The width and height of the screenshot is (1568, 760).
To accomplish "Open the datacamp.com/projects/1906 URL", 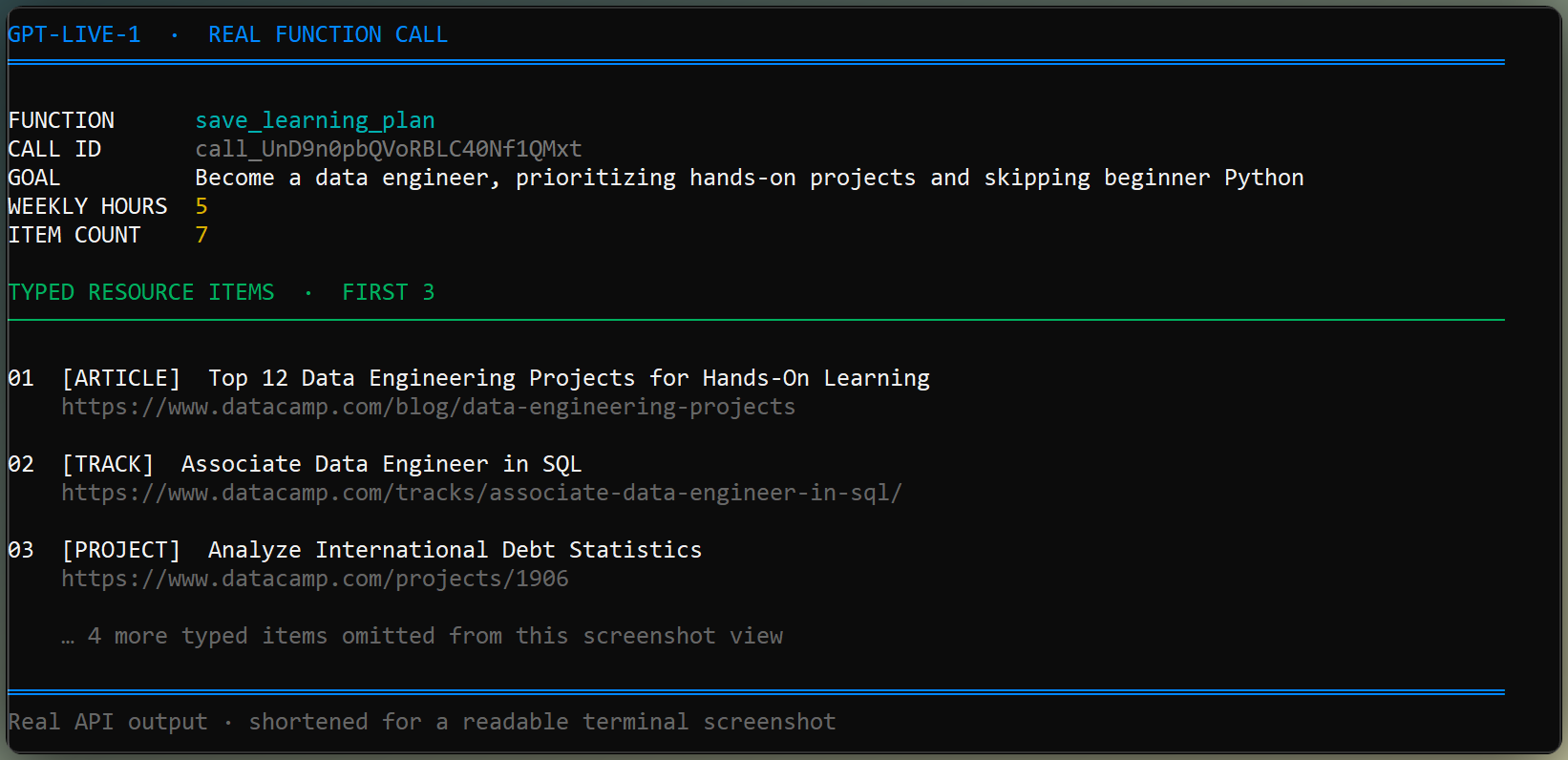I will [315, 580].
